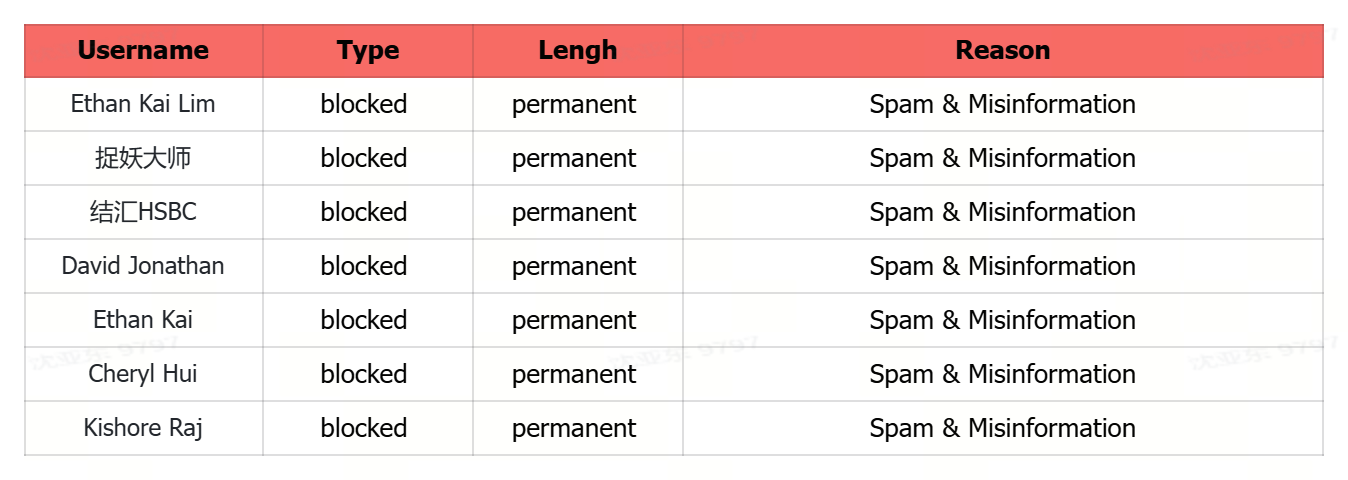Select the blocked cell in 结汇HSBC row

point(364,212)
